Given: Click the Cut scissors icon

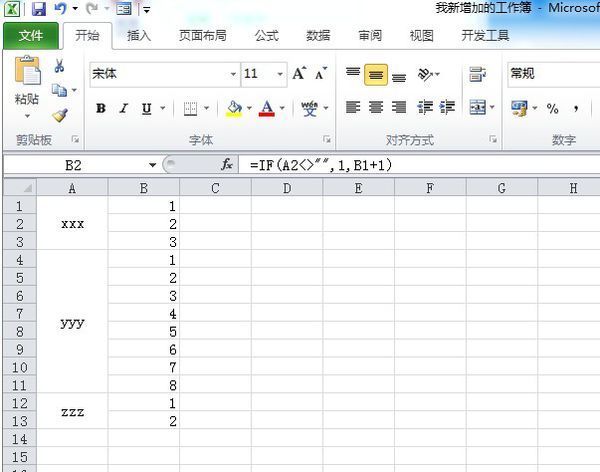Looking at the screenshot, I should (x=59, y=66).
